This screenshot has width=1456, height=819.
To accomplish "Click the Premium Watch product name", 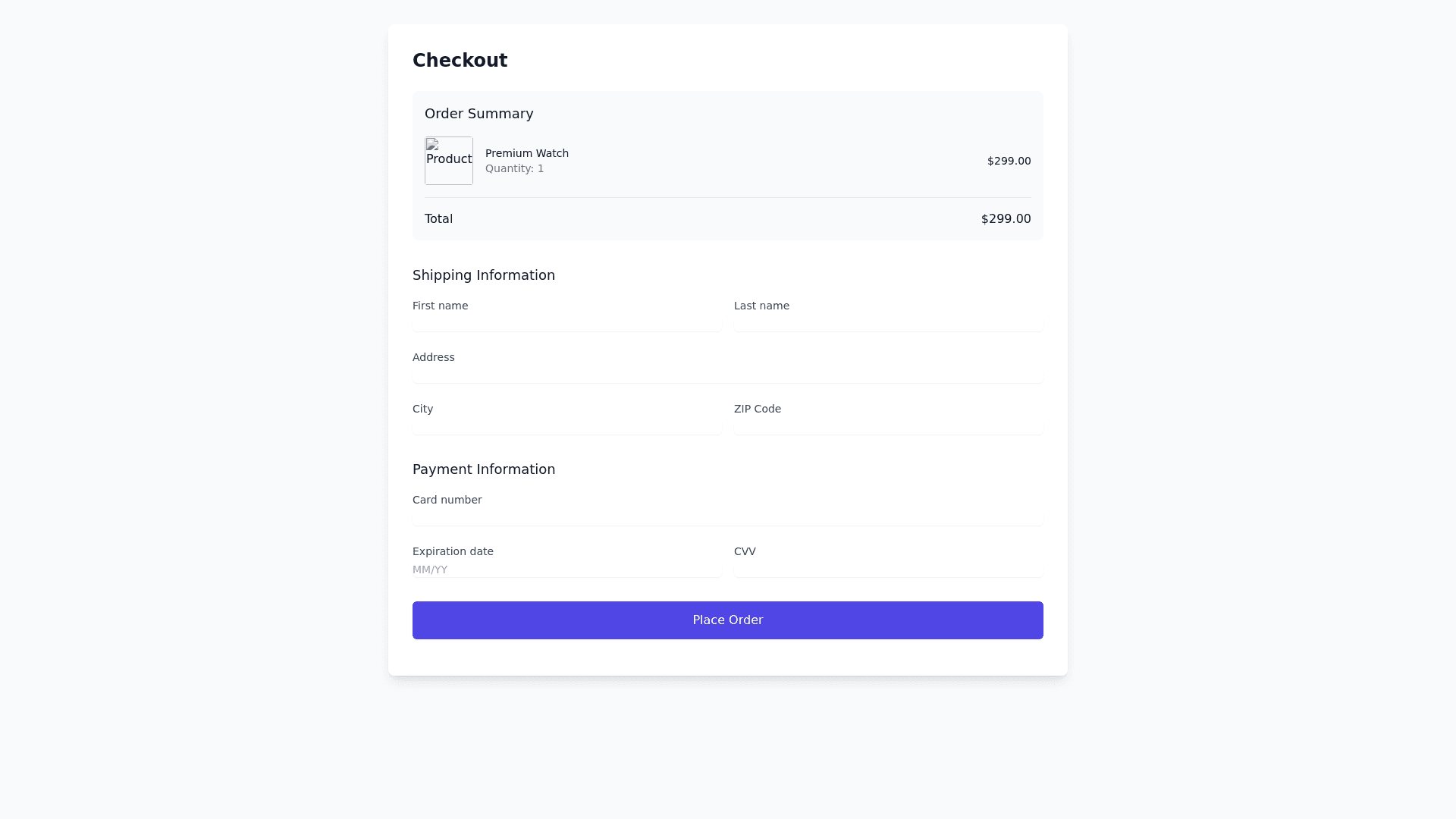I will click(x=526, y=153).
